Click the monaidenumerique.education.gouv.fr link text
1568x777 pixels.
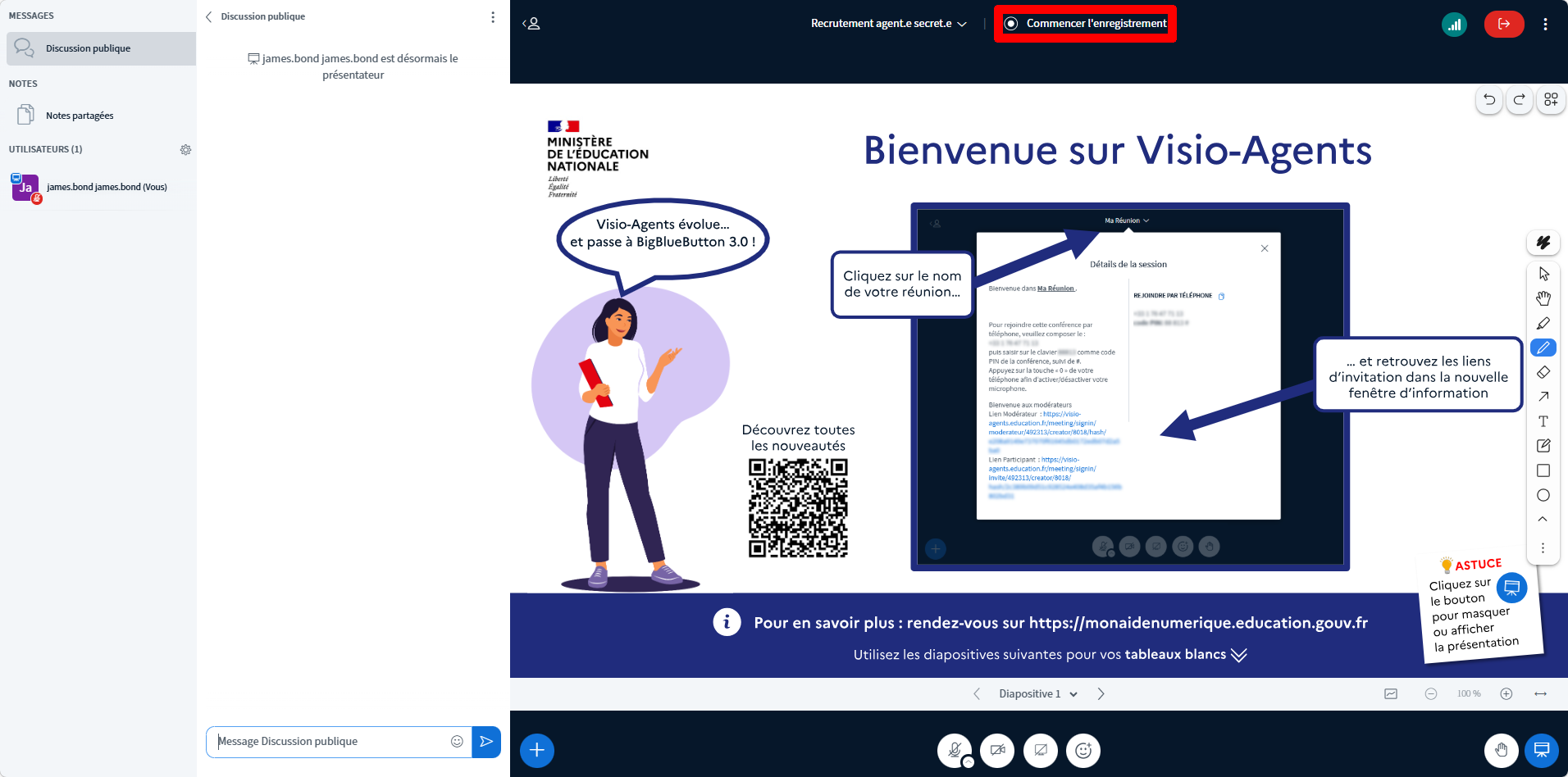[1198, 623]
